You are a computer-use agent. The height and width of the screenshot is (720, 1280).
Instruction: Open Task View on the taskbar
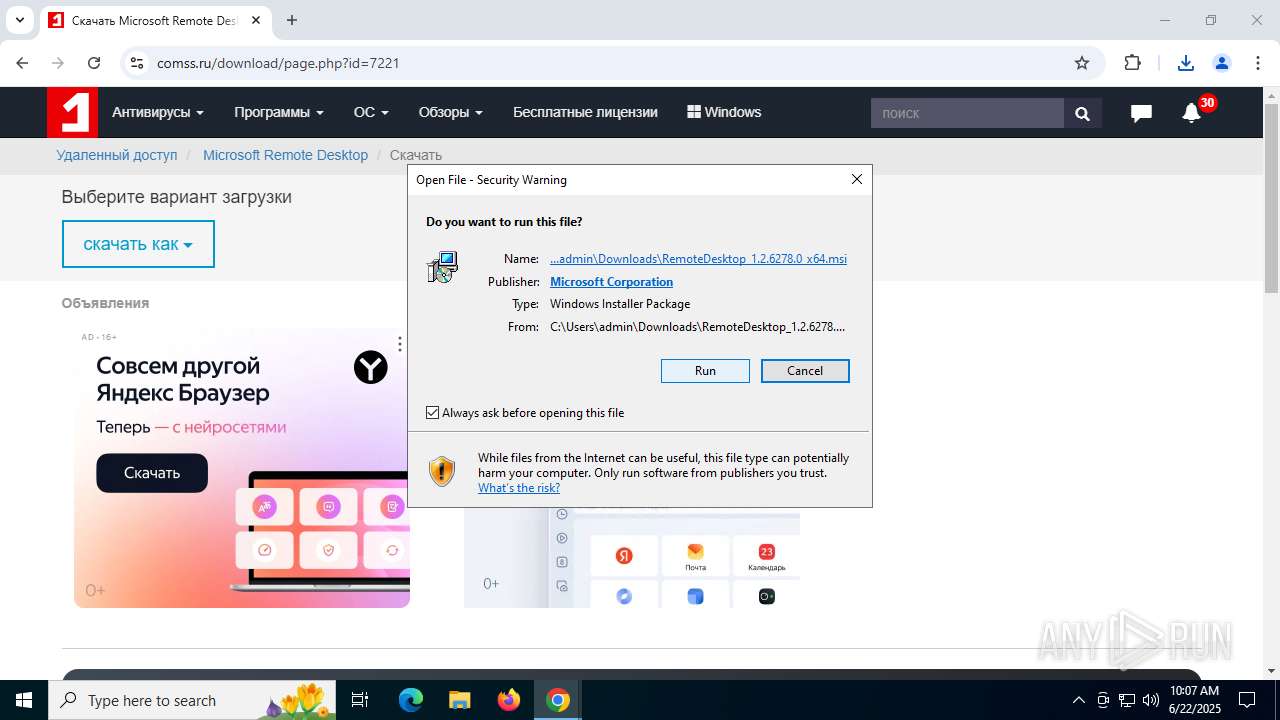click(360, 700)
